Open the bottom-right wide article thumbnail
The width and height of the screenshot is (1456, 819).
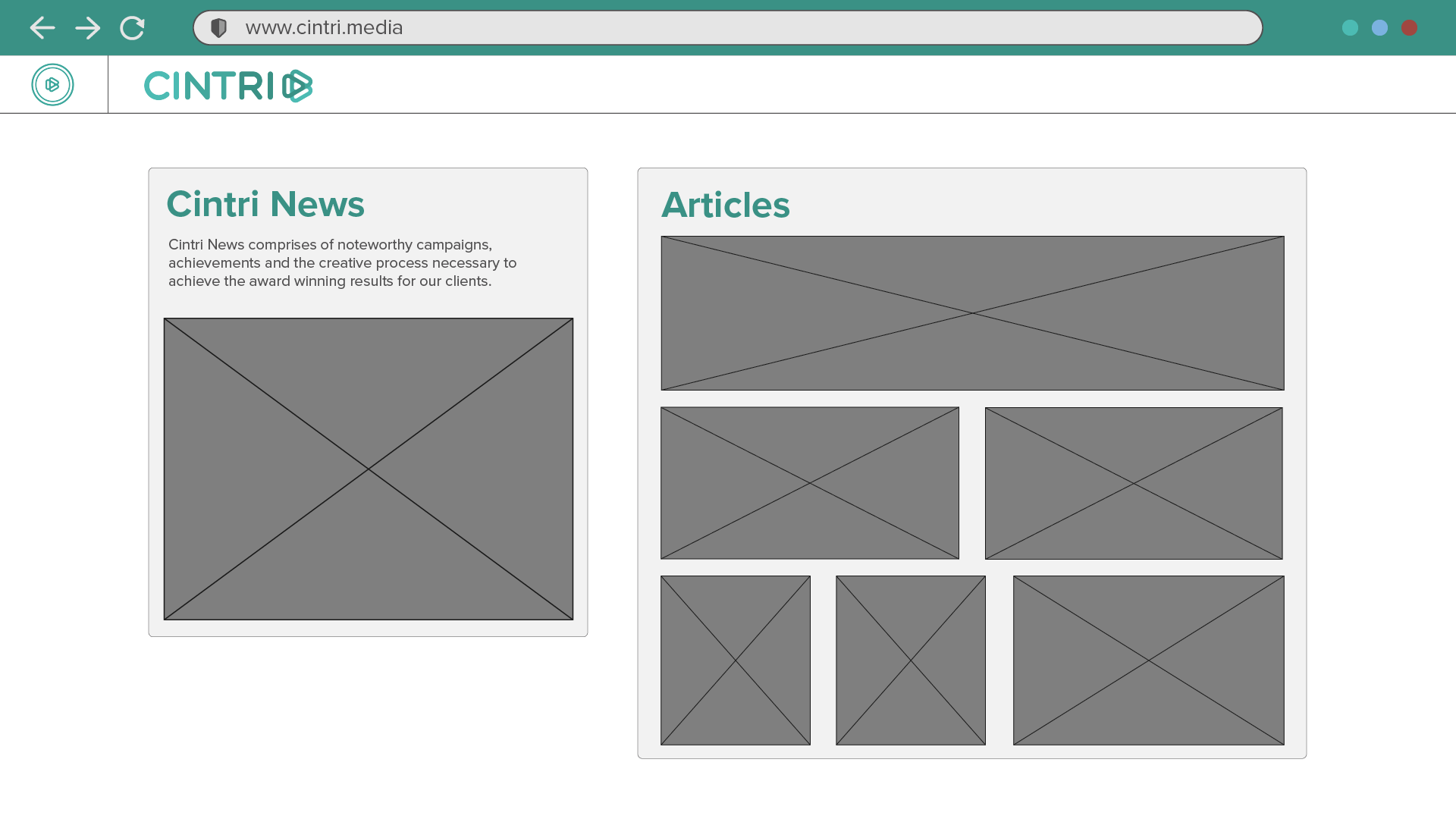pyautogui.click(x=1148, y=660)
